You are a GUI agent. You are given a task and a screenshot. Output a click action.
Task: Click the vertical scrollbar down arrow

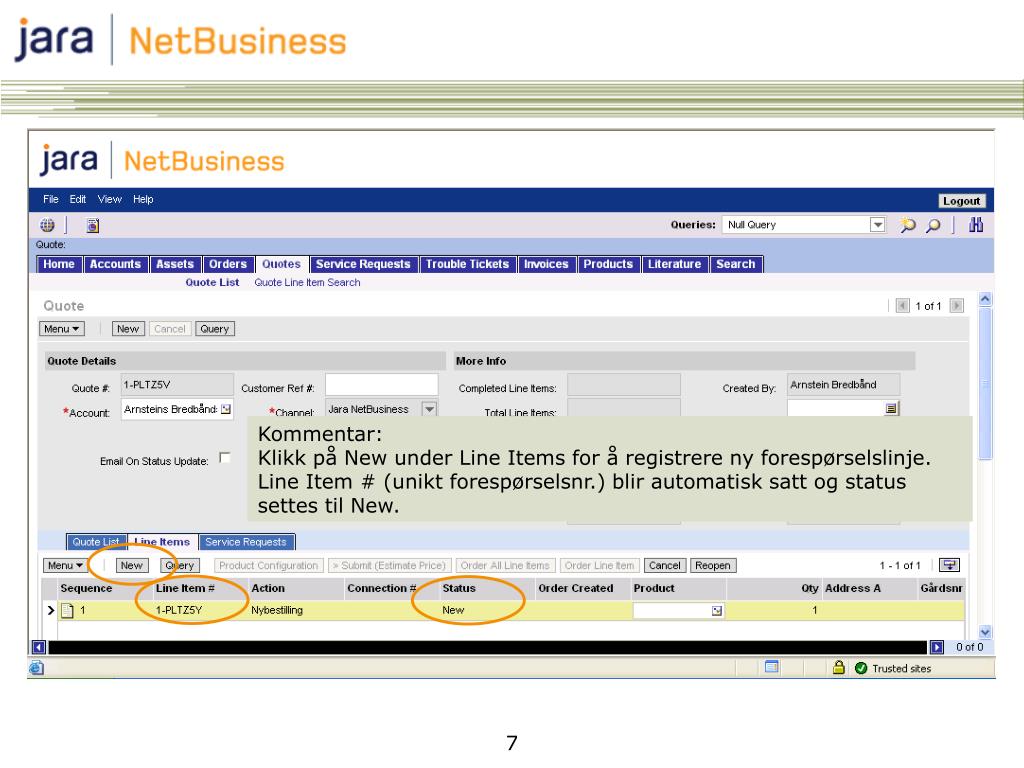pyautogui.click(x=985, y=632)
